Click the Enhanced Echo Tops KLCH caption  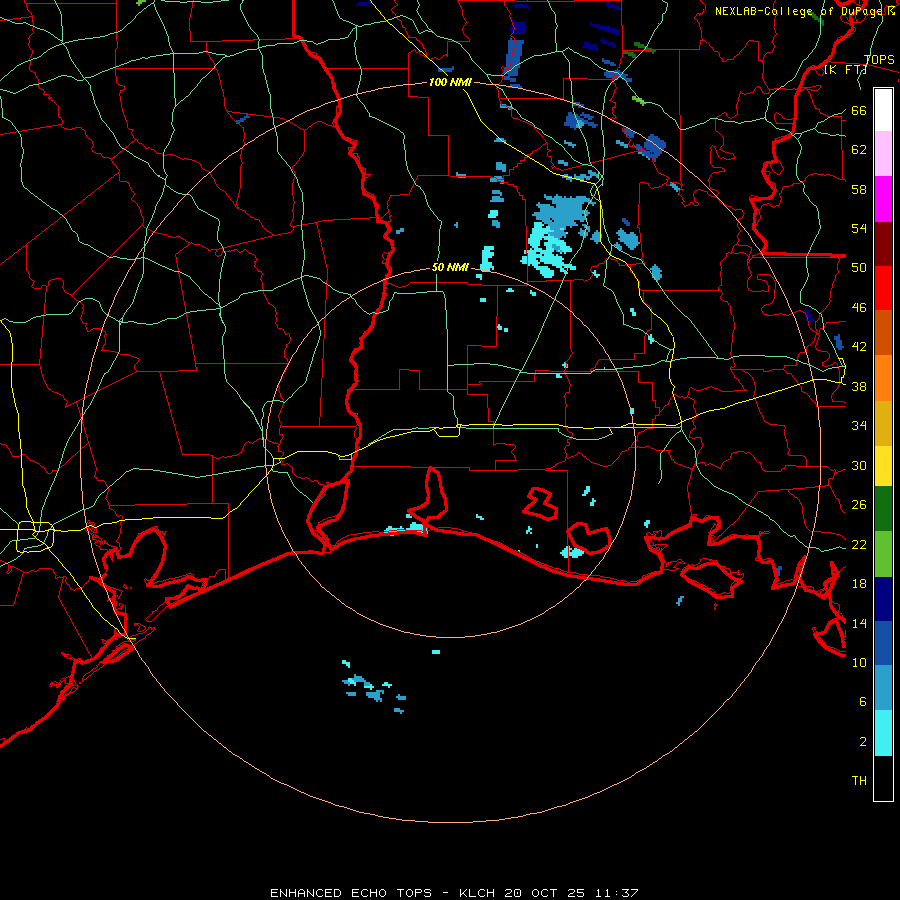tap(454, 893)
